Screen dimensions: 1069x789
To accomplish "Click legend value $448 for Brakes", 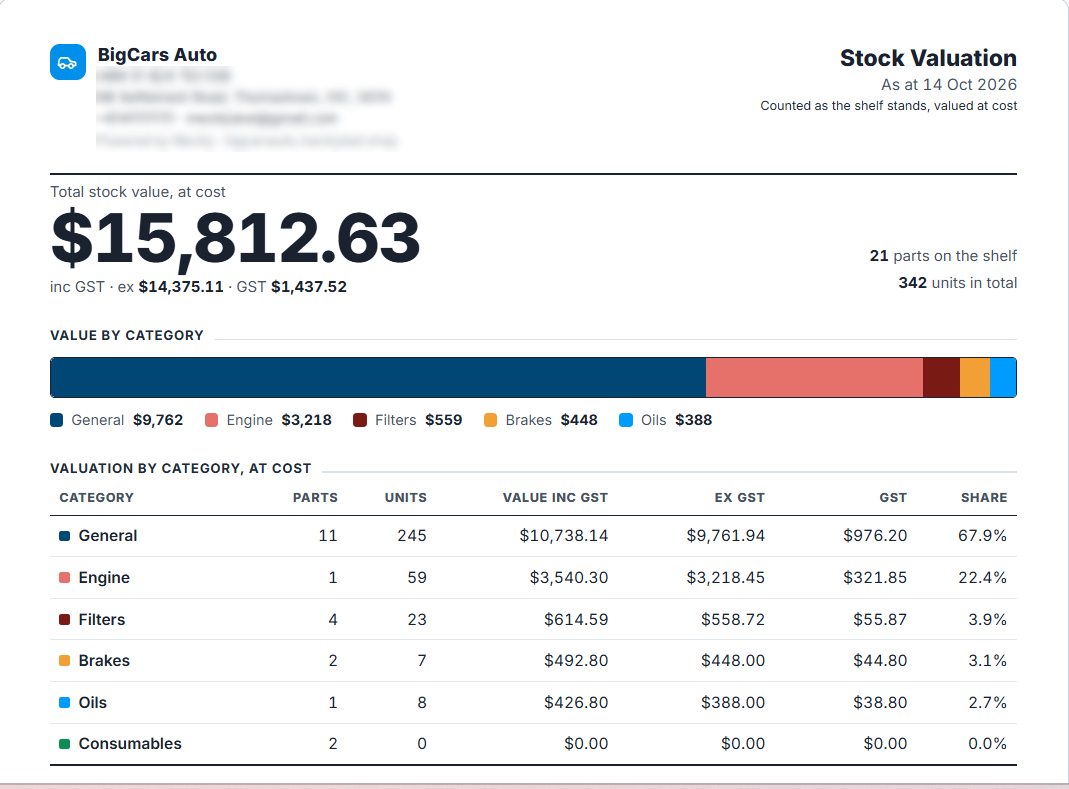I will point(579,420).
